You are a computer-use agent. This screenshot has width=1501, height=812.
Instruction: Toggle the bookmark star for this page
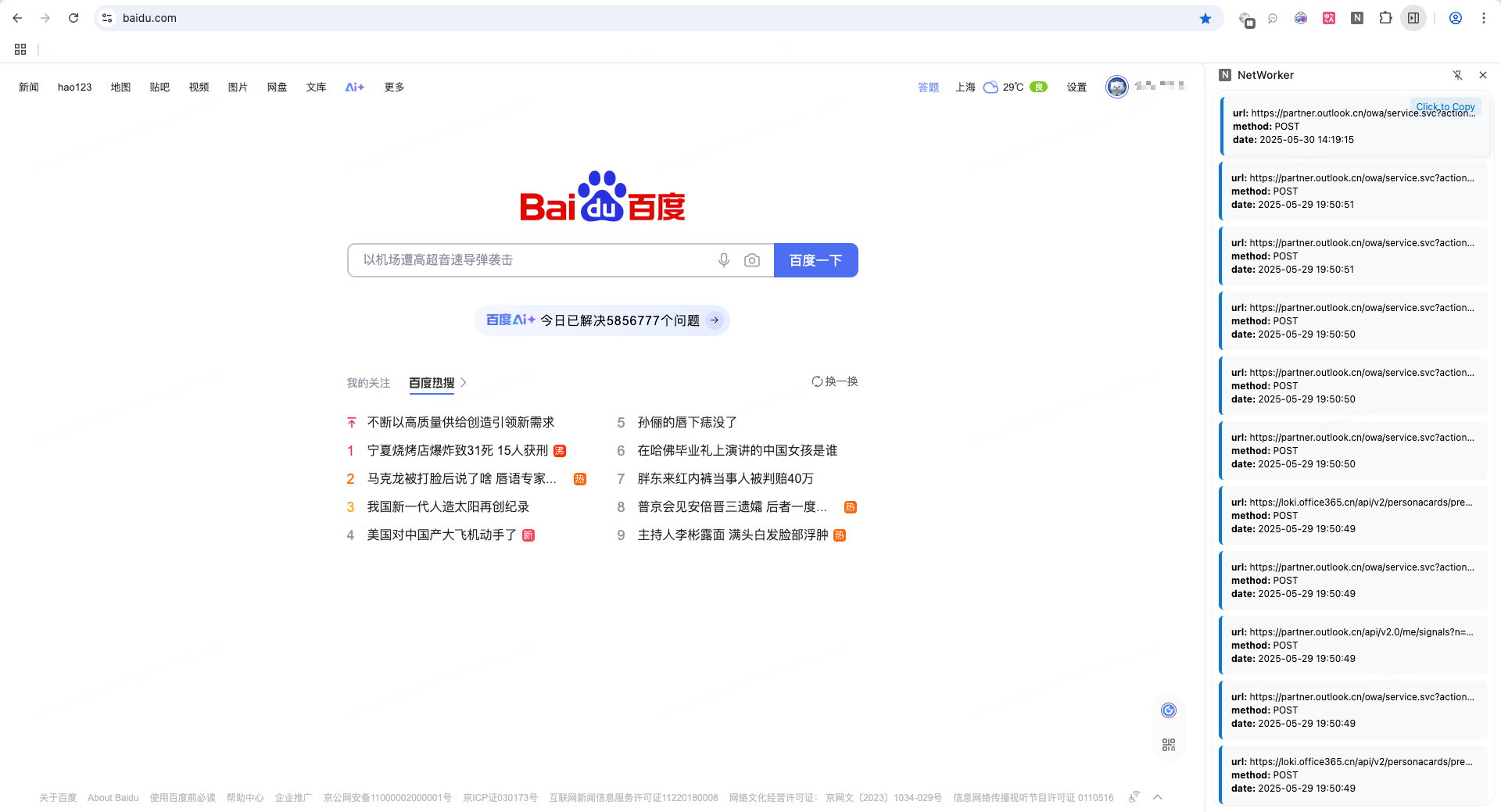point(1205,18)
